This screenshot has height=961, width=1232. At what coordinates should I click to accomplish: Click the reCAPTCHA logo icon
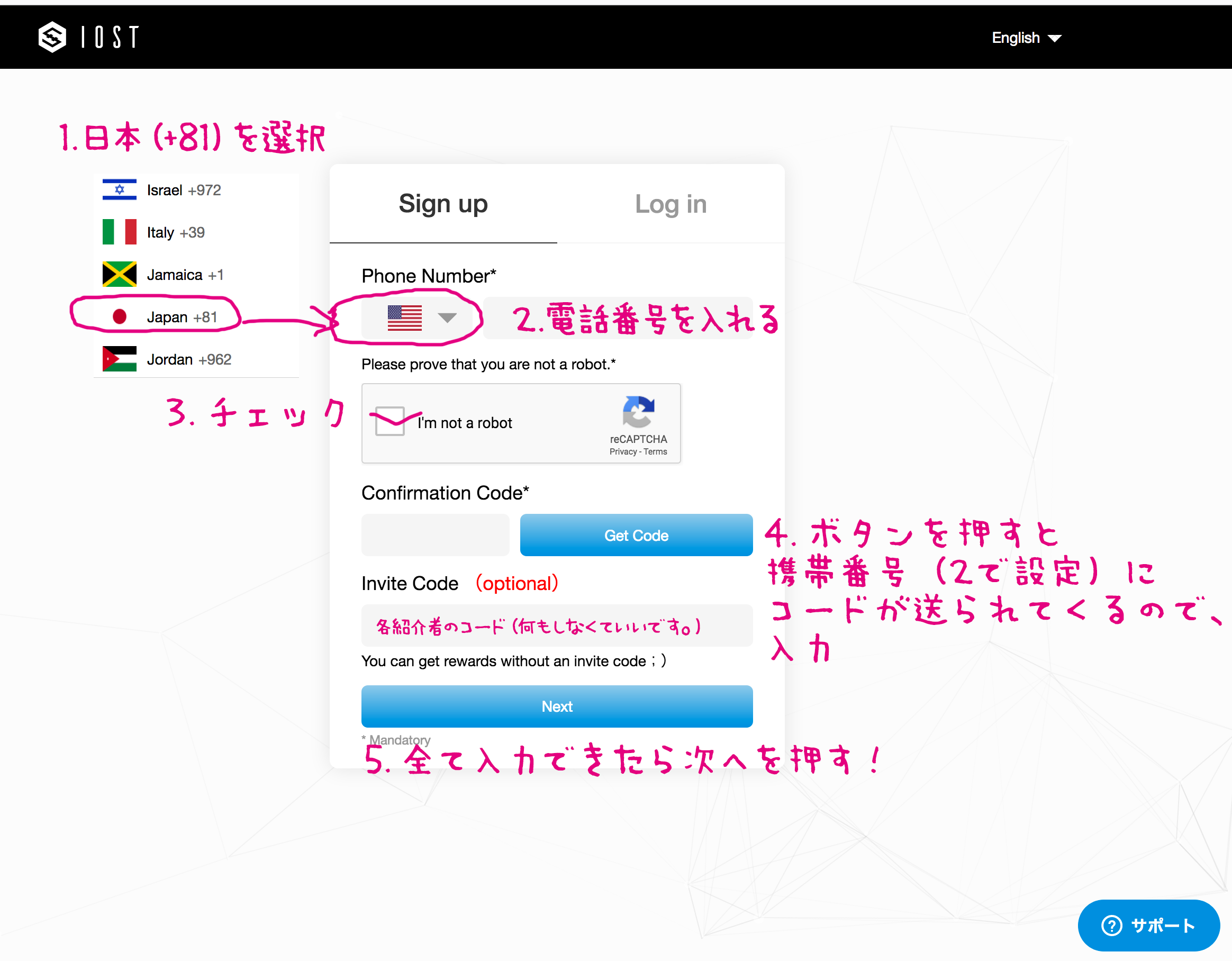[x=638, y=412]
